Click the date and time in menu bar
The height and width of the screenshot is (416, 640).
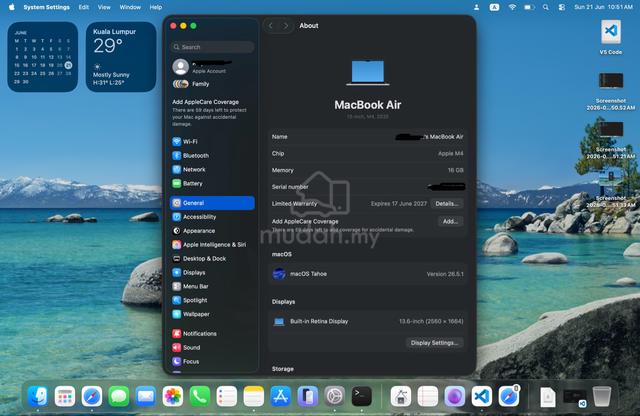[603, 7]
